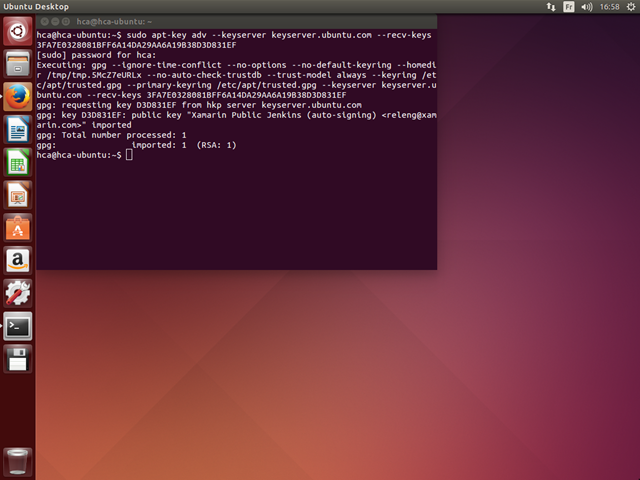Viewport: 640px width, 480px height.
Task: Open the Ubuntu Dash search launcher
Action: [x=18, y=31]
